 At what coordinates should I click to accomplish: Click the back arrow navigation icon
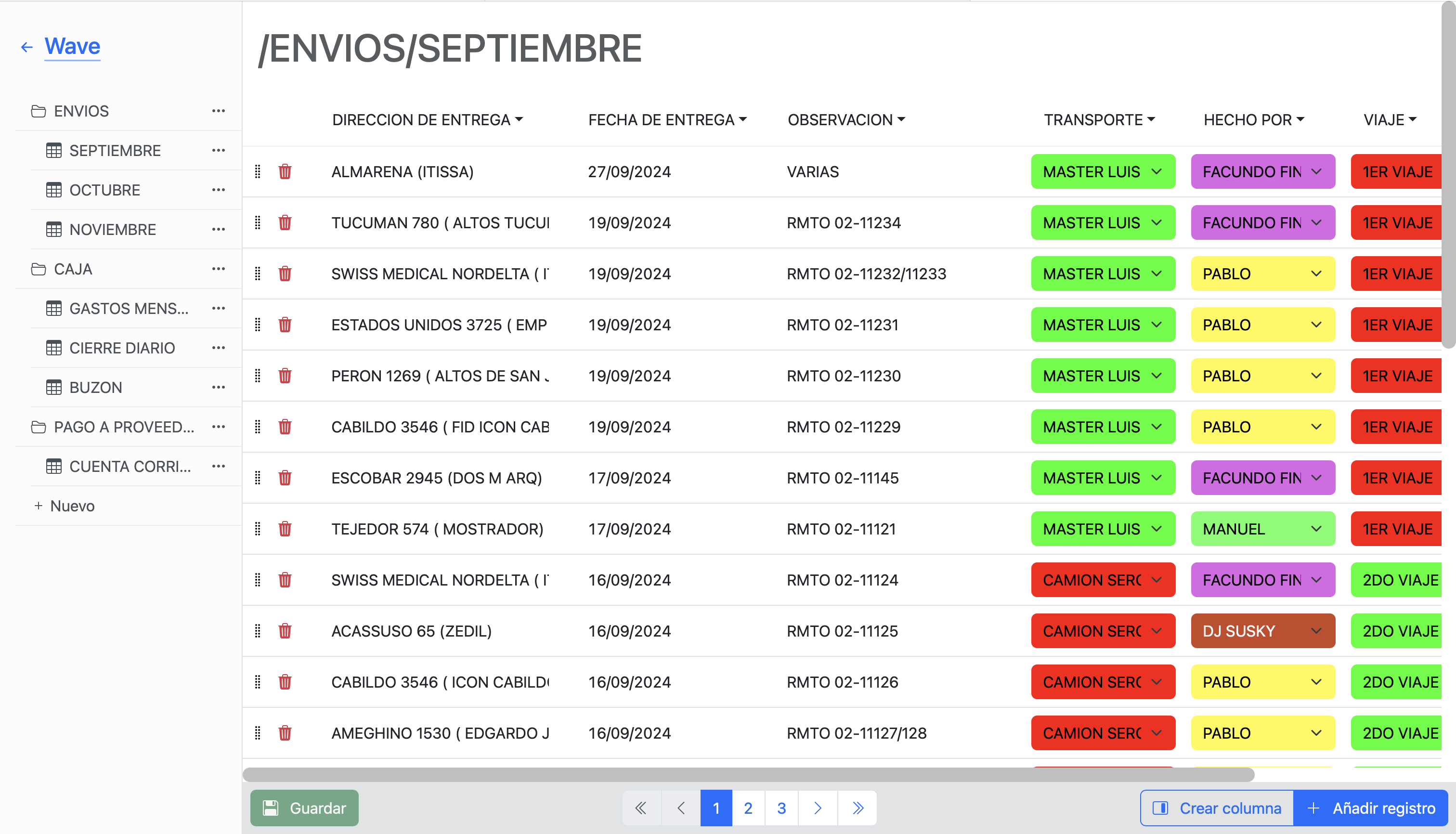[x=27, y=46]
